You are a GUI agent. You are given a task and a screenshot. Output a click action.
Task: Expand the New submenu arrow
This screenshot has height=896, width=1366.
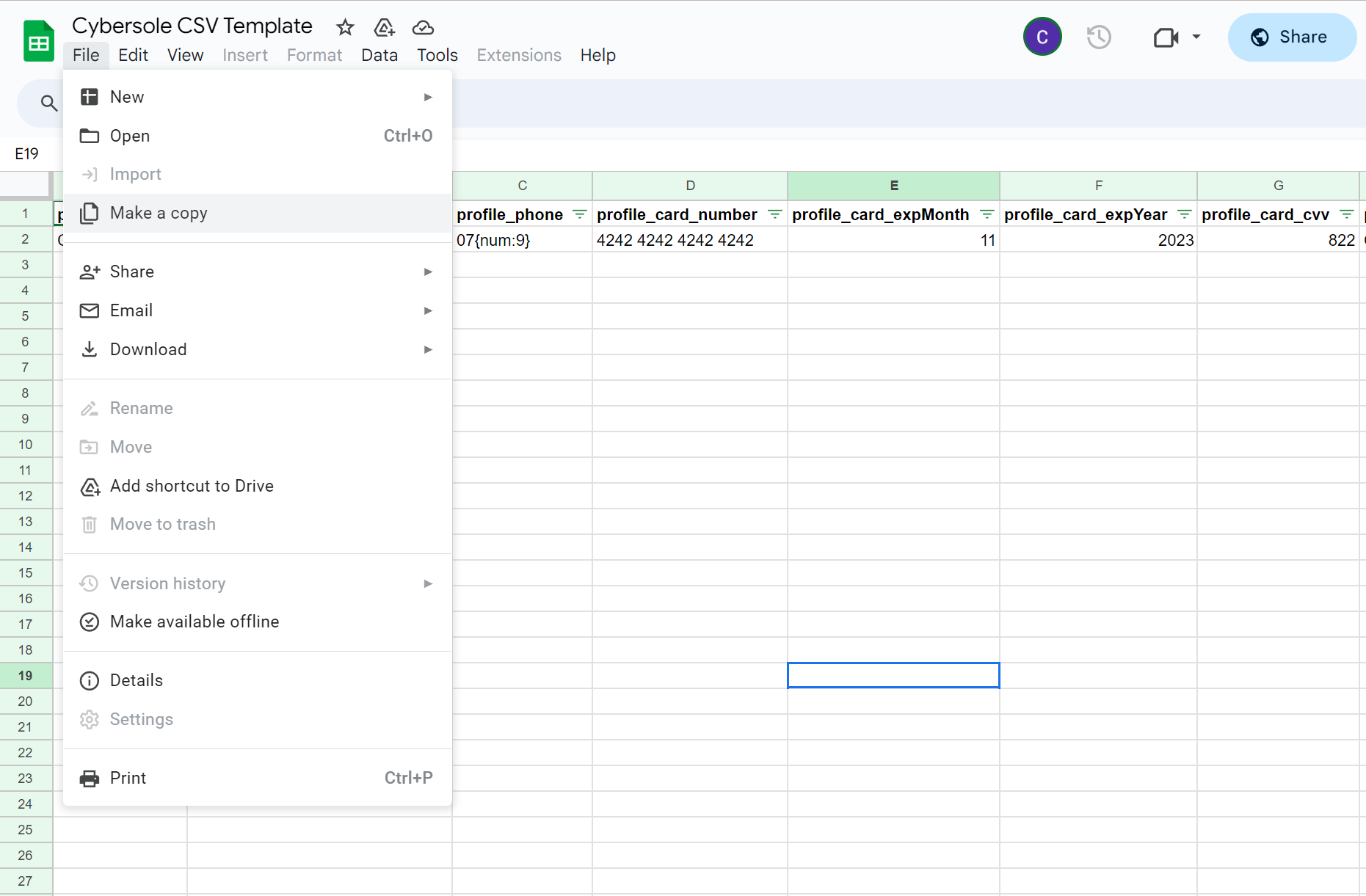(x=428, y=97)
